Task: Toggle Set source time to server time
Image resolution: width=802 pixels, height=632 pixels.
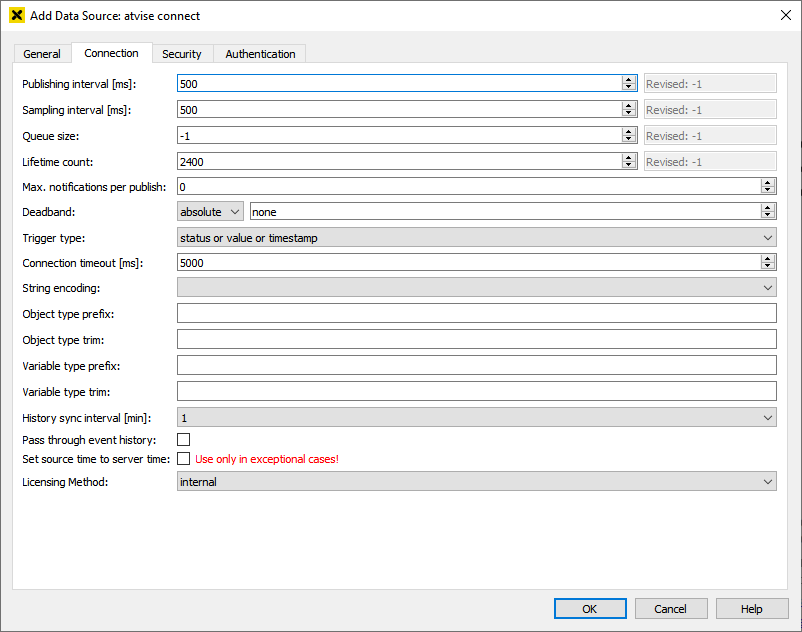Action: pyautogui.click(x=184, y=459)
